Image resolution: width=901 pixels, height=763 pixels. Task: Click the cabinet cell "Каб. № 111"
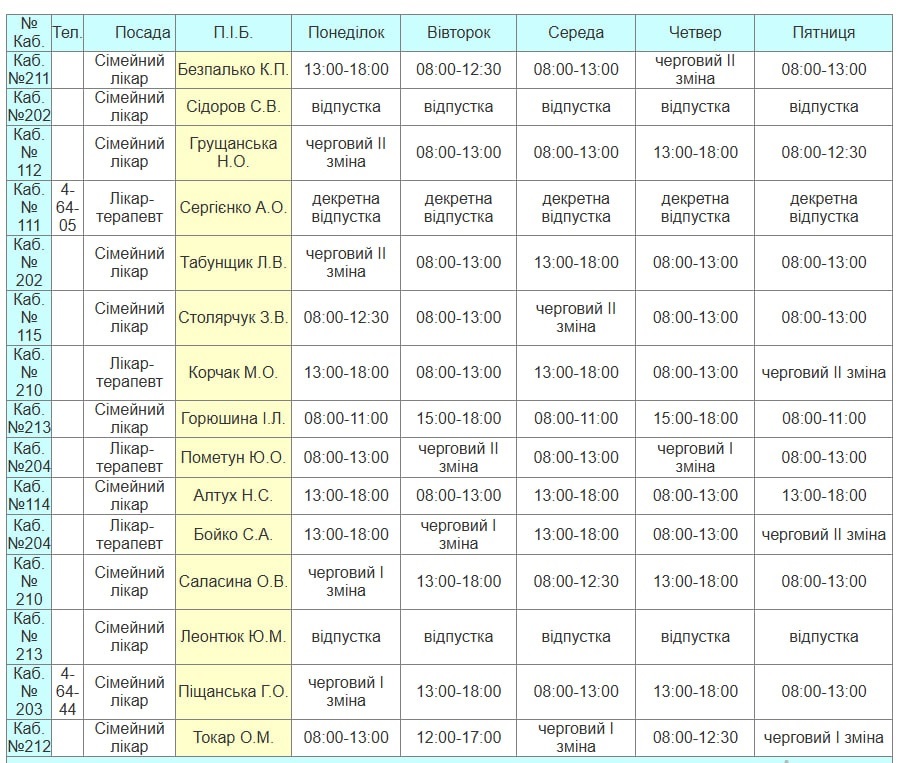click(29, 207)
